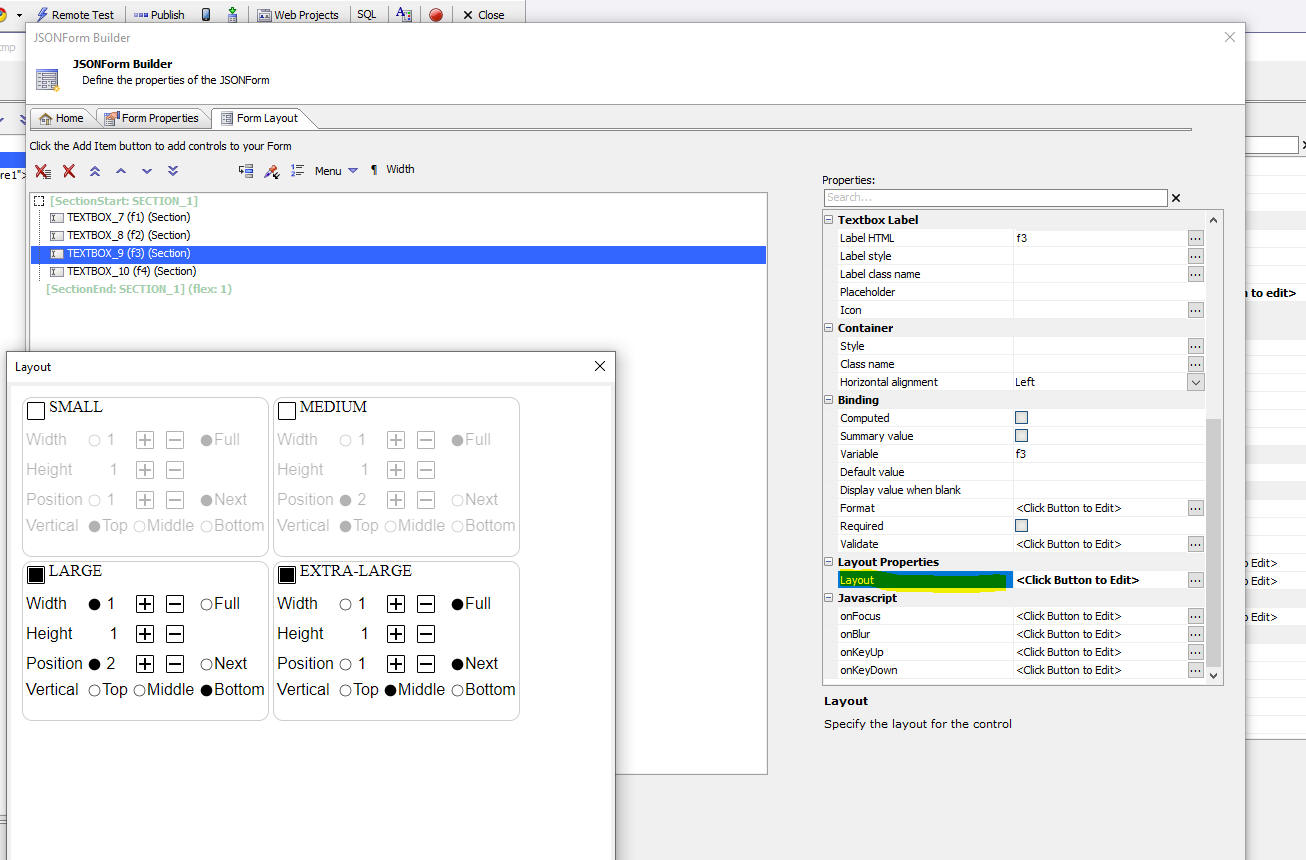The image size is (1306, 860).
Task: Select the SectionEnd: SECTION_1 tree node
Action: 139,289
